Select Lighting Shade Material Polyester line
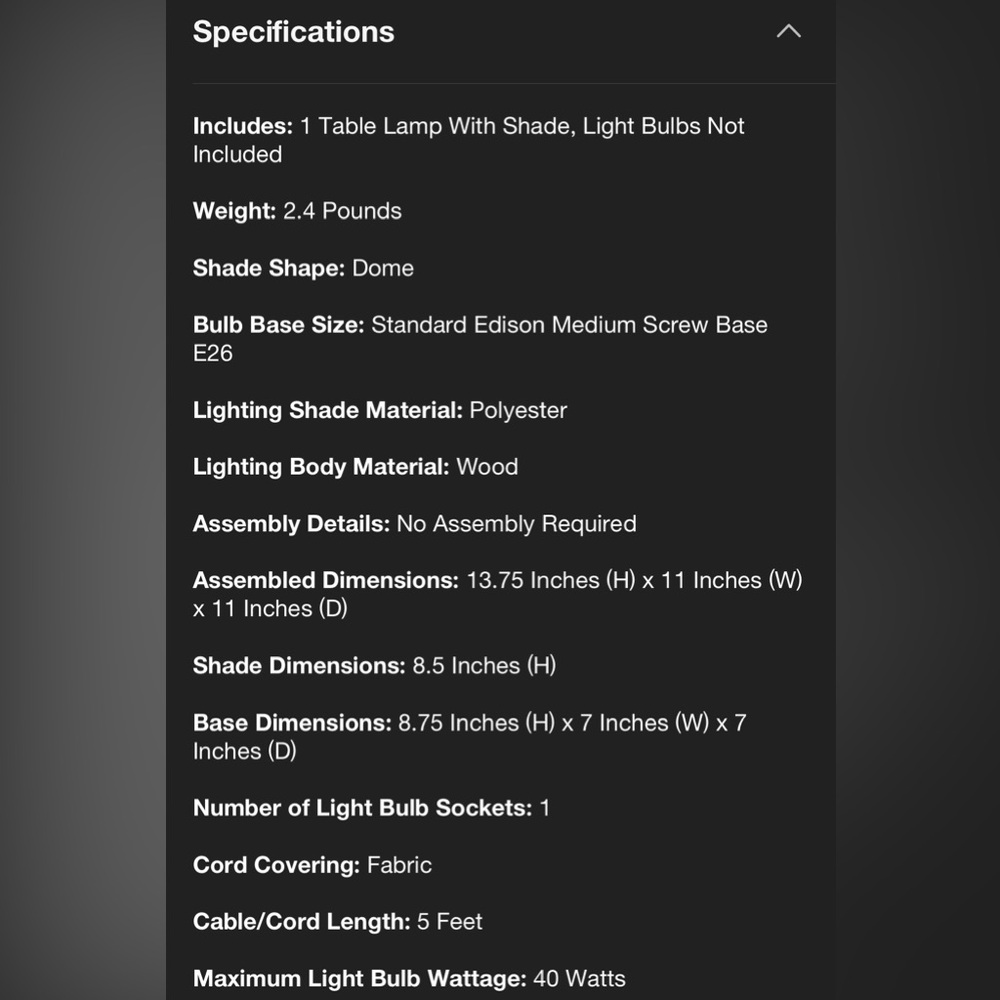1000x1000 pixels. (x=380, y=410)
